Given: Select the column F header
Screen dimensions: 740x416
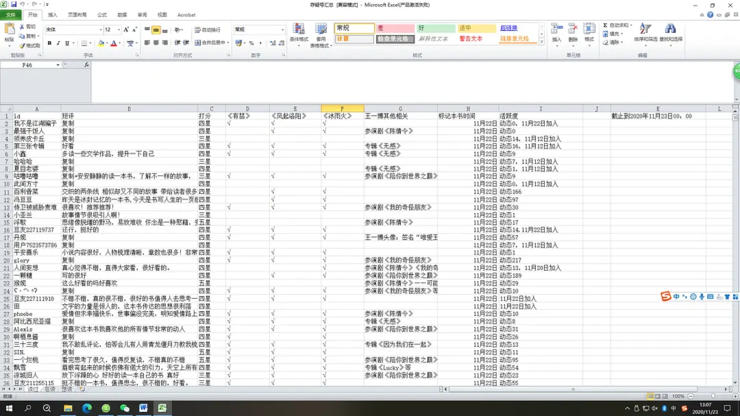Looking at the screenshot, I should 342,109.
